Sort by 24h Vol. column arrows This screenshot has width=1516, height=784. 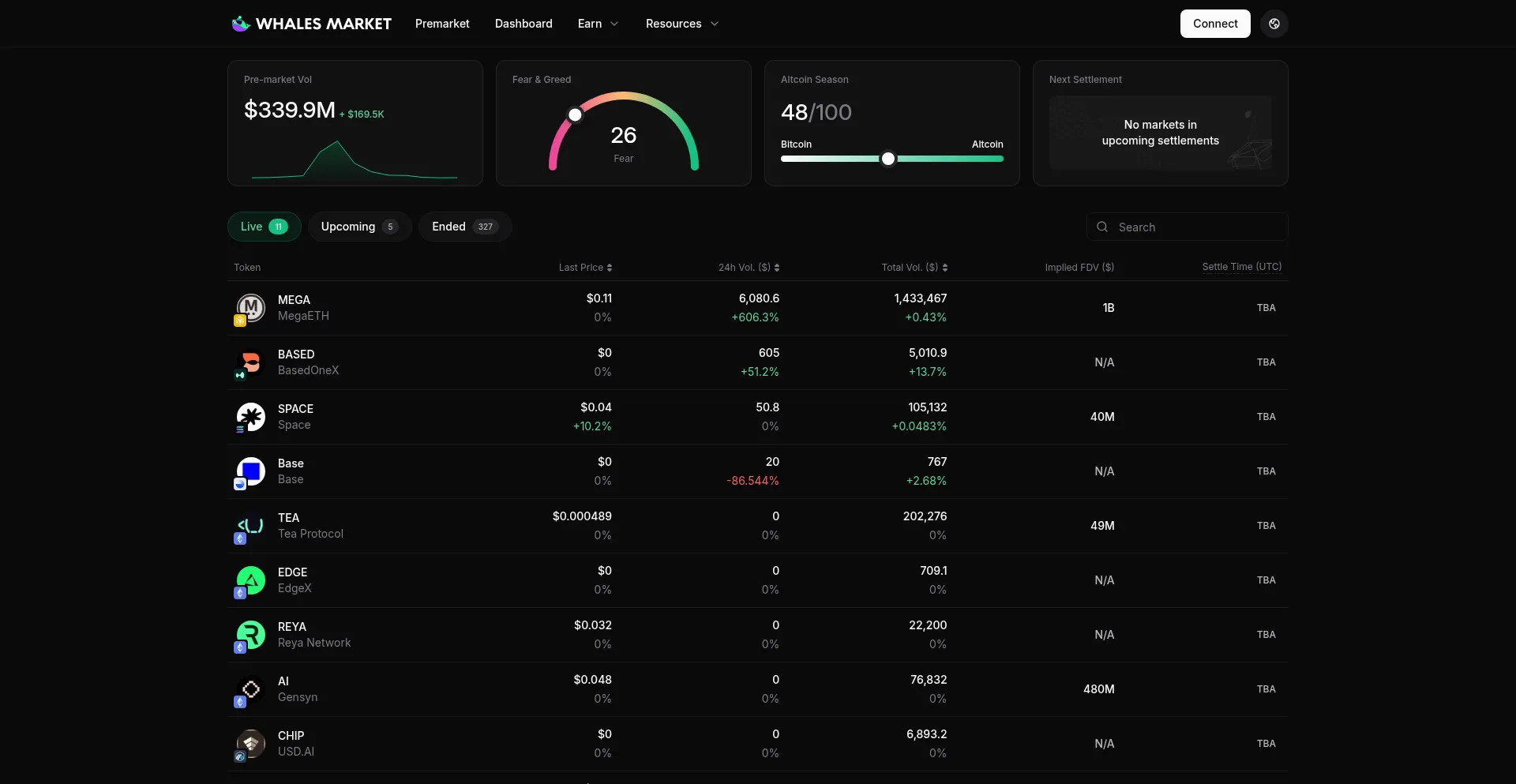(777, 268)
